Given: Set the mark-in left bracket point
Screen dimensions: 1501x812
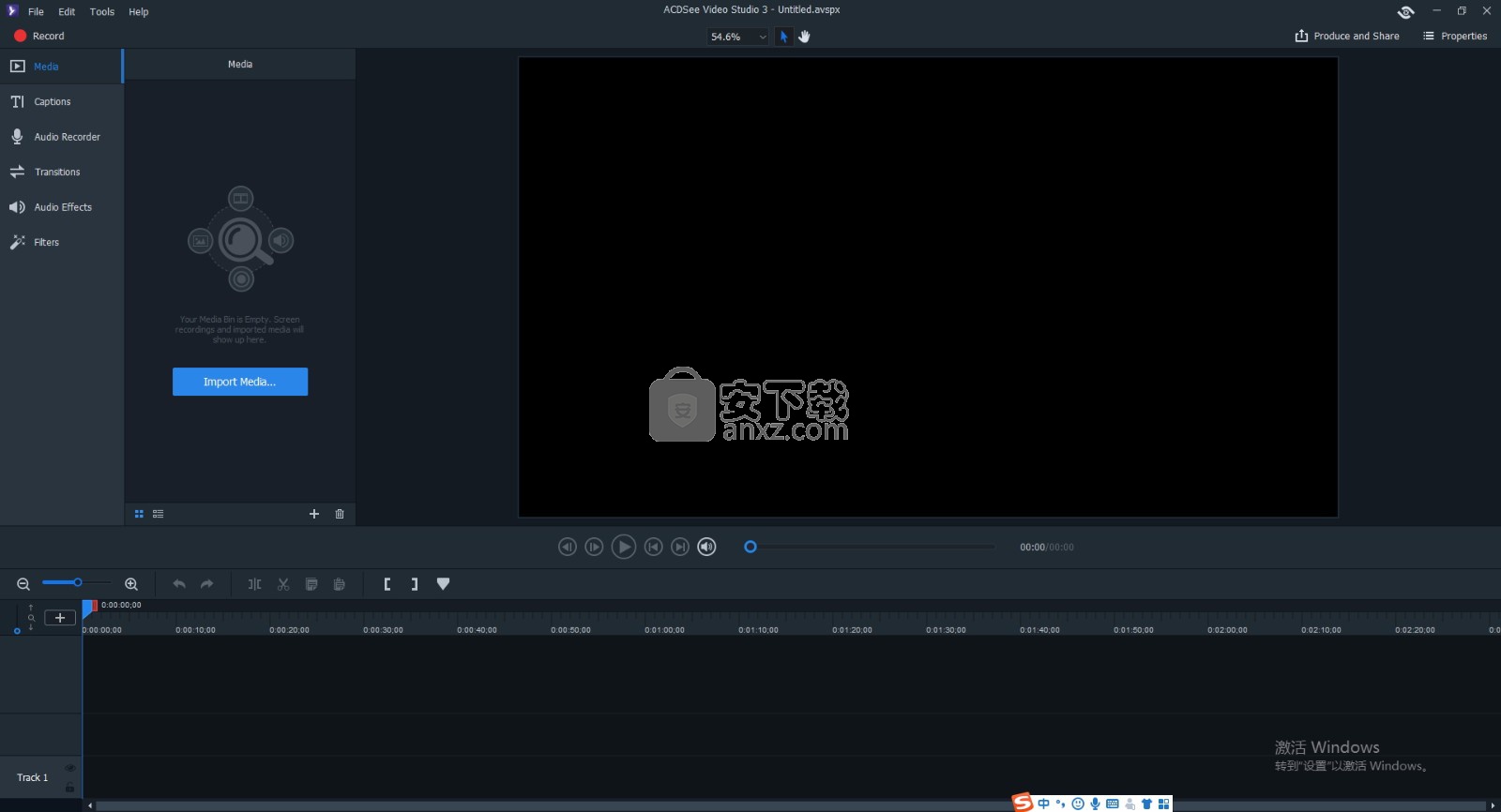Looking at the screenshot, I should pos(387,584).
